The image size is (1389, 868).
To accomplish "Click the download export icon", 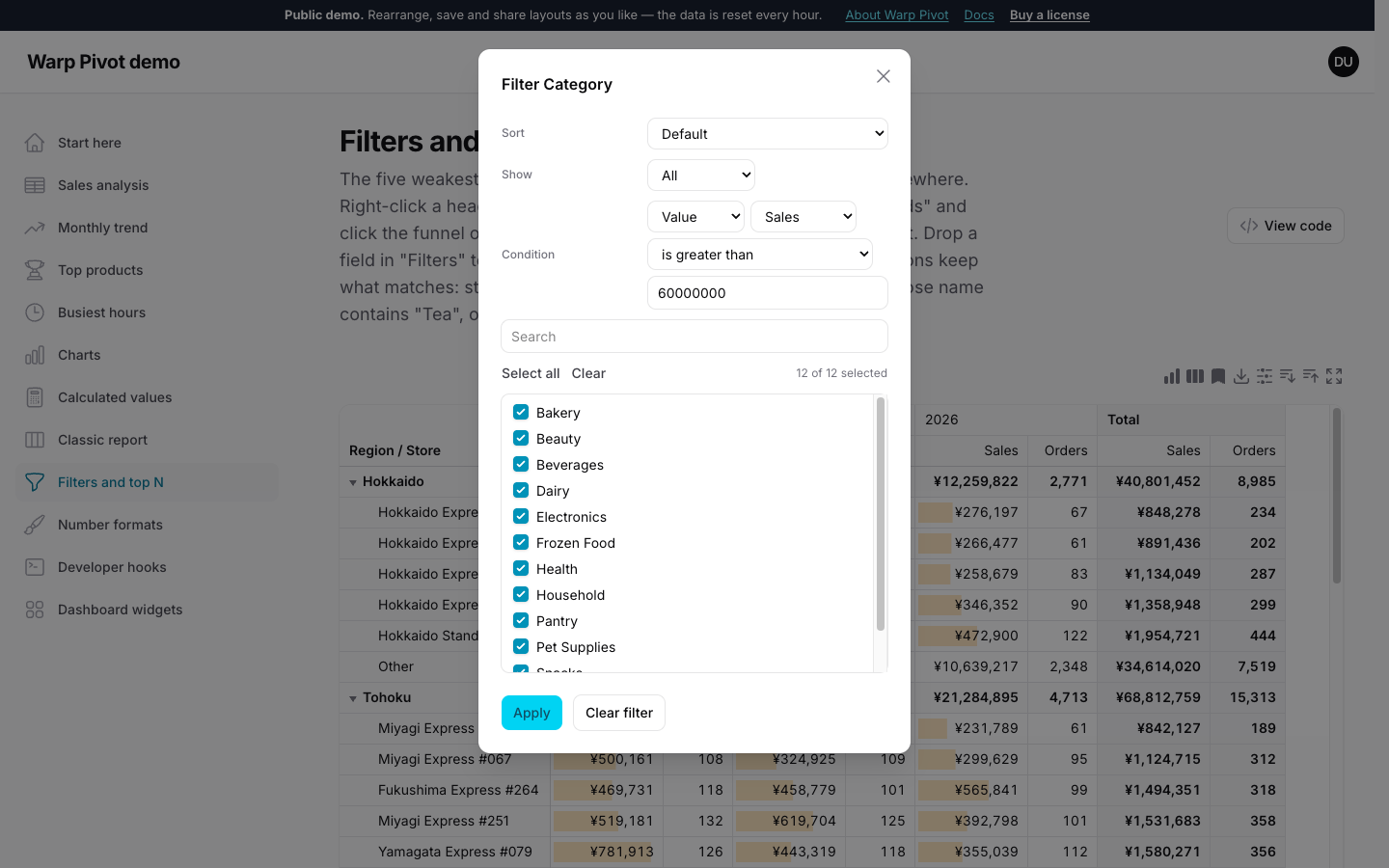I will tap(1241, 376).
